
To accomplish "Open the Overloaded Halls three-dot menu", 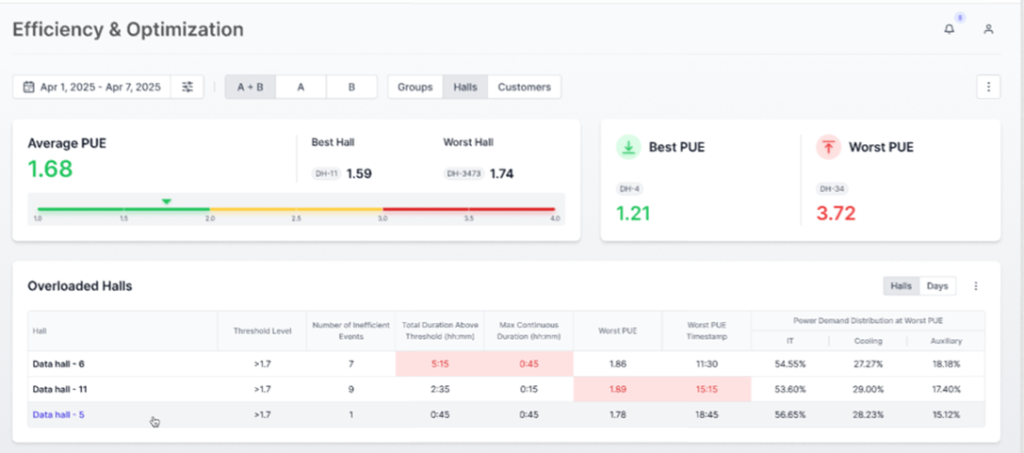I will click(x=976, y=286).
